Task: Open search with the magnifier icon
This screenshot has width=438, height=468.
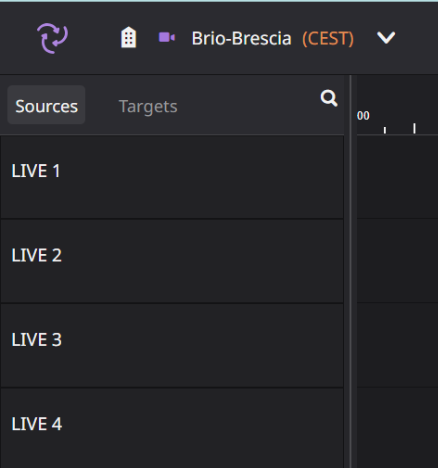Action: 329,98
